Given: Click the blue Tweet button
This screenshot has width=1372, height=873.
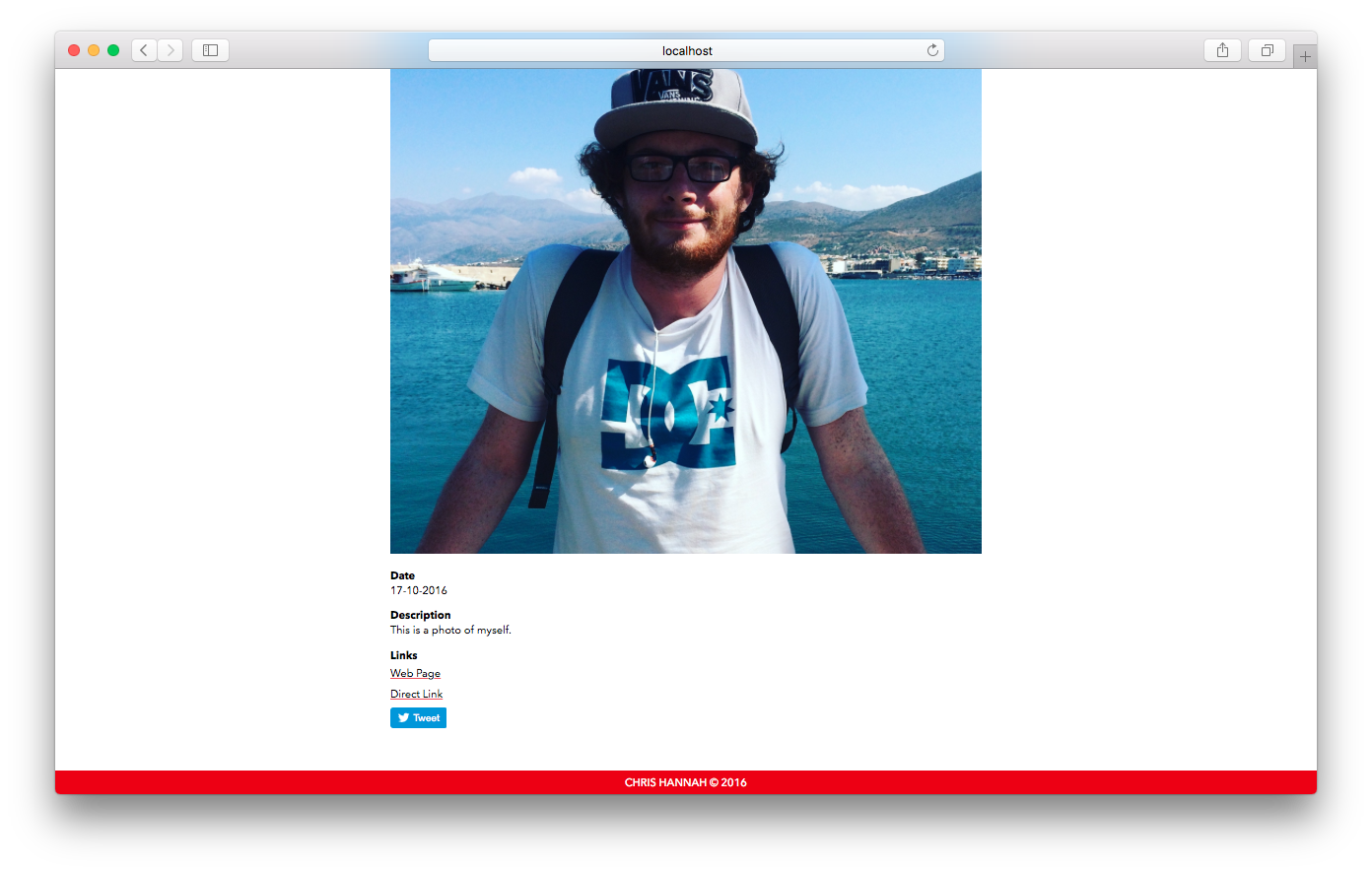Looking at the screenshot, I should click(418, 718).
